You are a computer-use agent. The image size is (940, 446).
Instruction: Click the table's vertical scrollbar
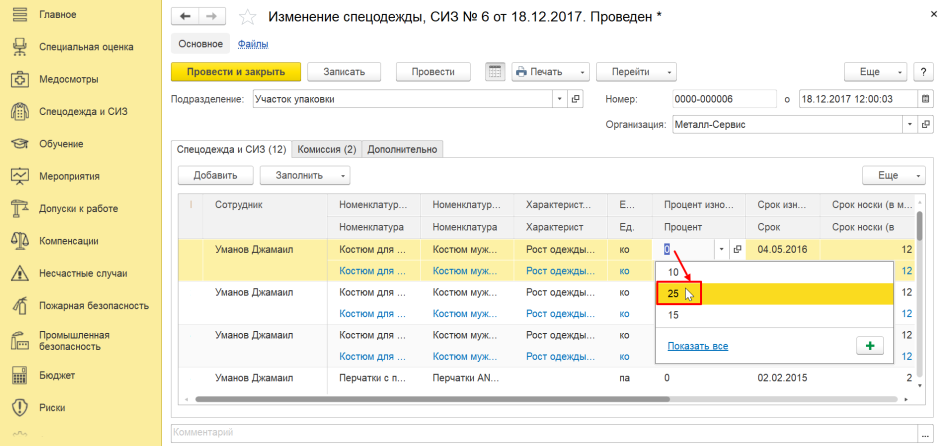pyautogui.click(x=920, y=224)
